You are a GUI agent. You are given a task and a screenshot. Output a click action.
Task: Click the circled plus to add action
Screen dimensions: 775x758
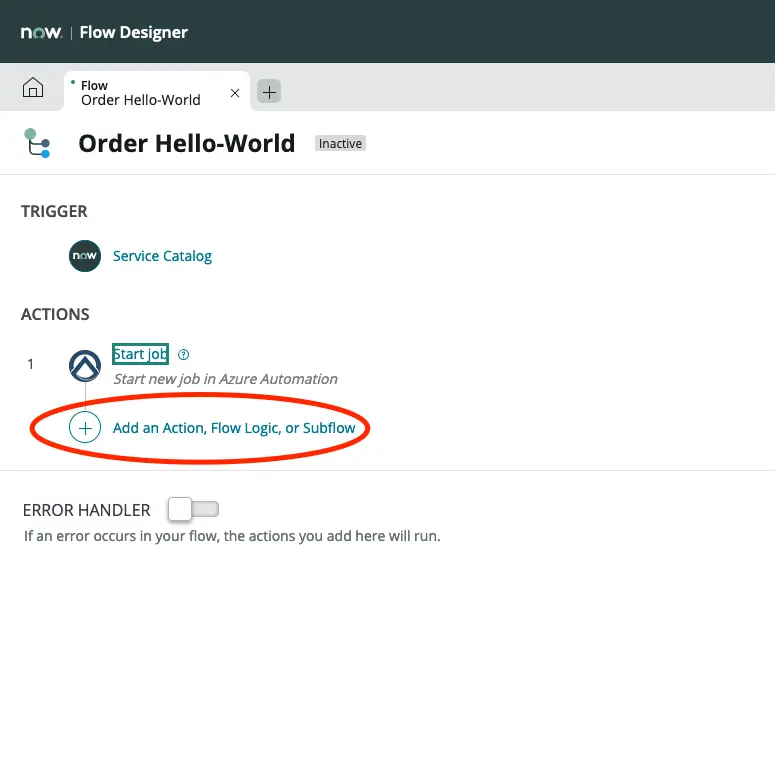click(x=85, y=428)
